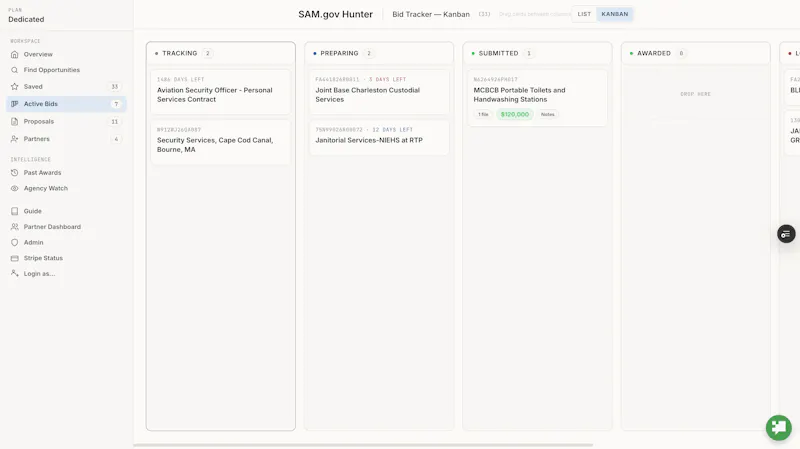Click the Partners count badge 4
Screen dimensions: 800x449
click(116, 139)
